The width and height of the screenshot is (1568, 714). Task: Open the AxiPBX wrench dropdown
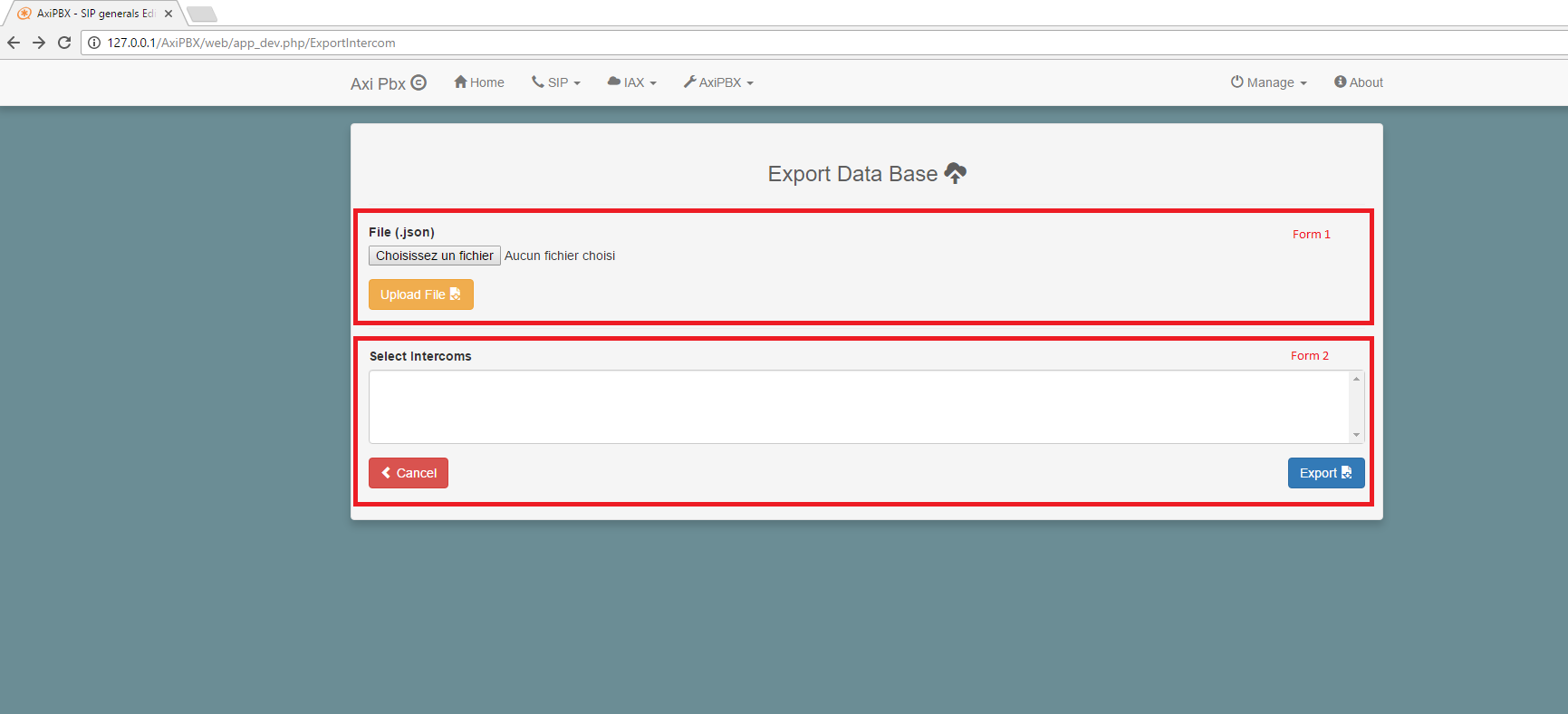(718, 82)
